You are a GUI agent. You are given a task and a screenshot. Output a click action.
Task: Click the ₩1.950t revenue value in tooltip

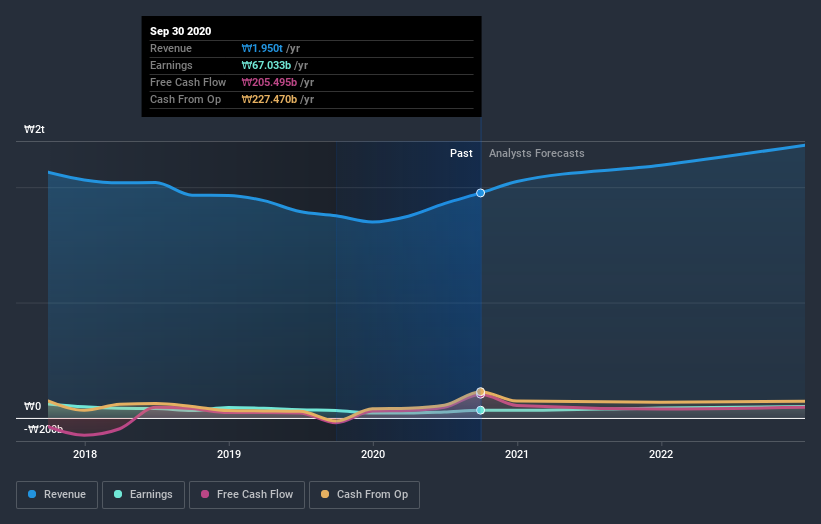tap(262, 48)
